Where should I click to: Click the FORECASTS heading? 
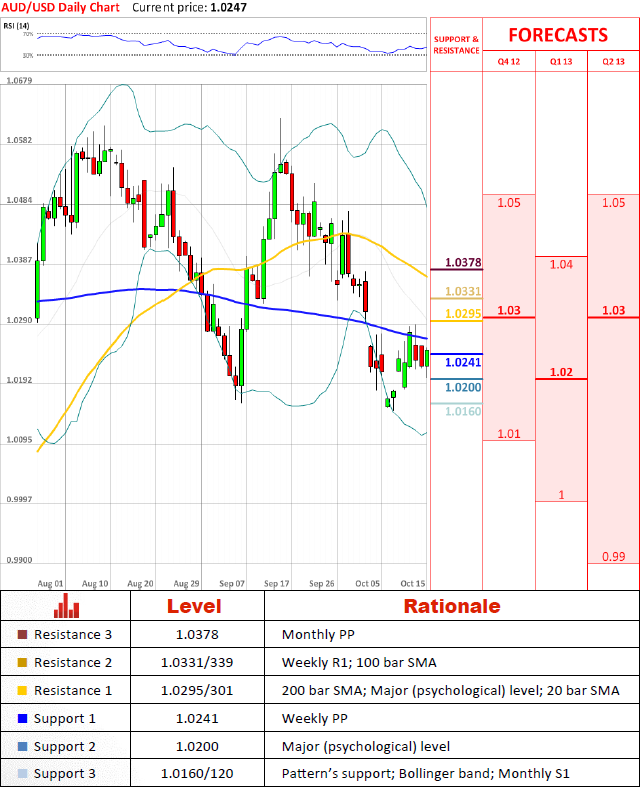click(x=557, y=35)
